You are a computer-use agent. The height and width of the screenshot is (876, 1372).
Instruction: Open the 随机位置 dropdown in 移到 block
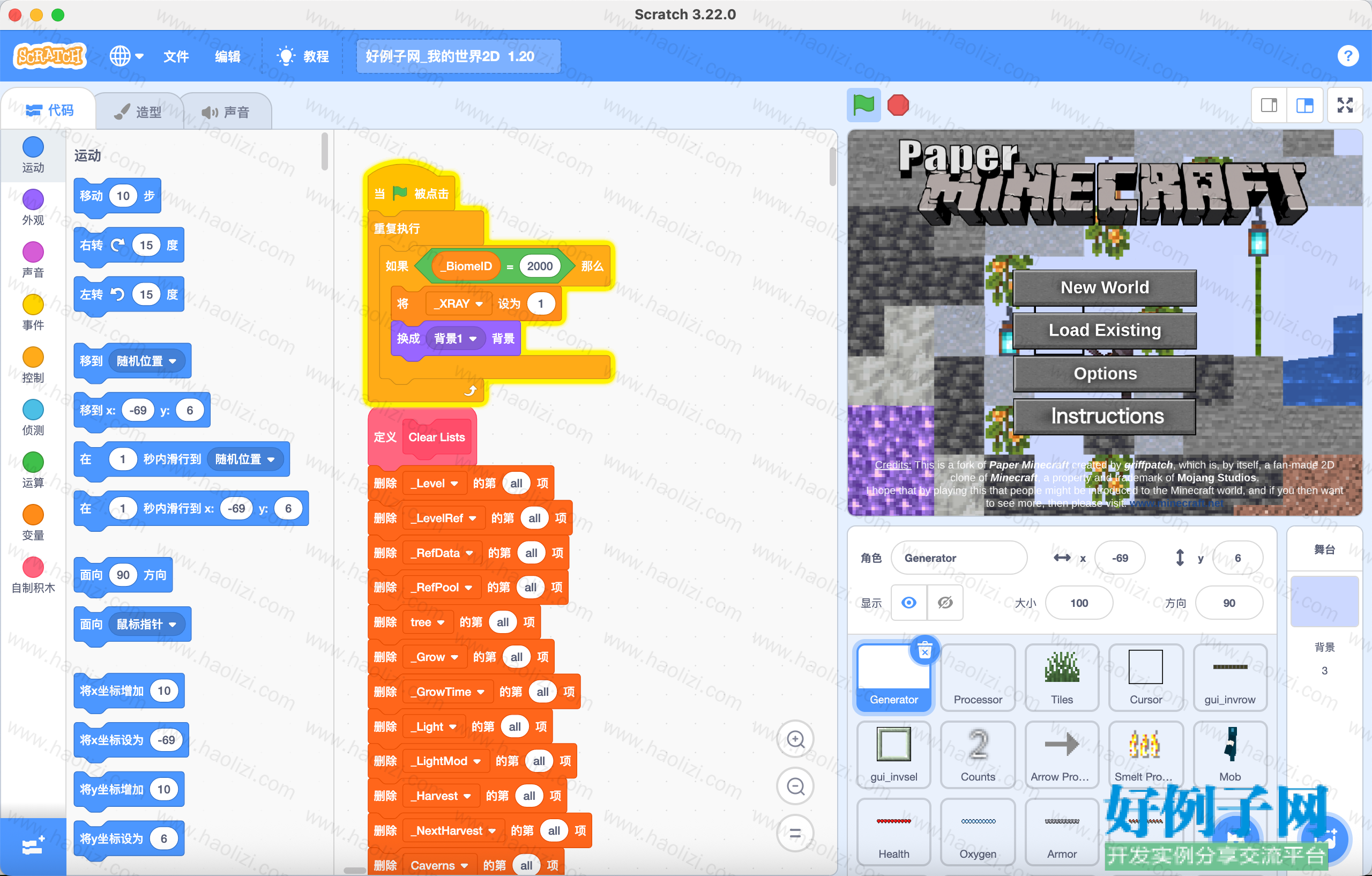coord(146,361)
